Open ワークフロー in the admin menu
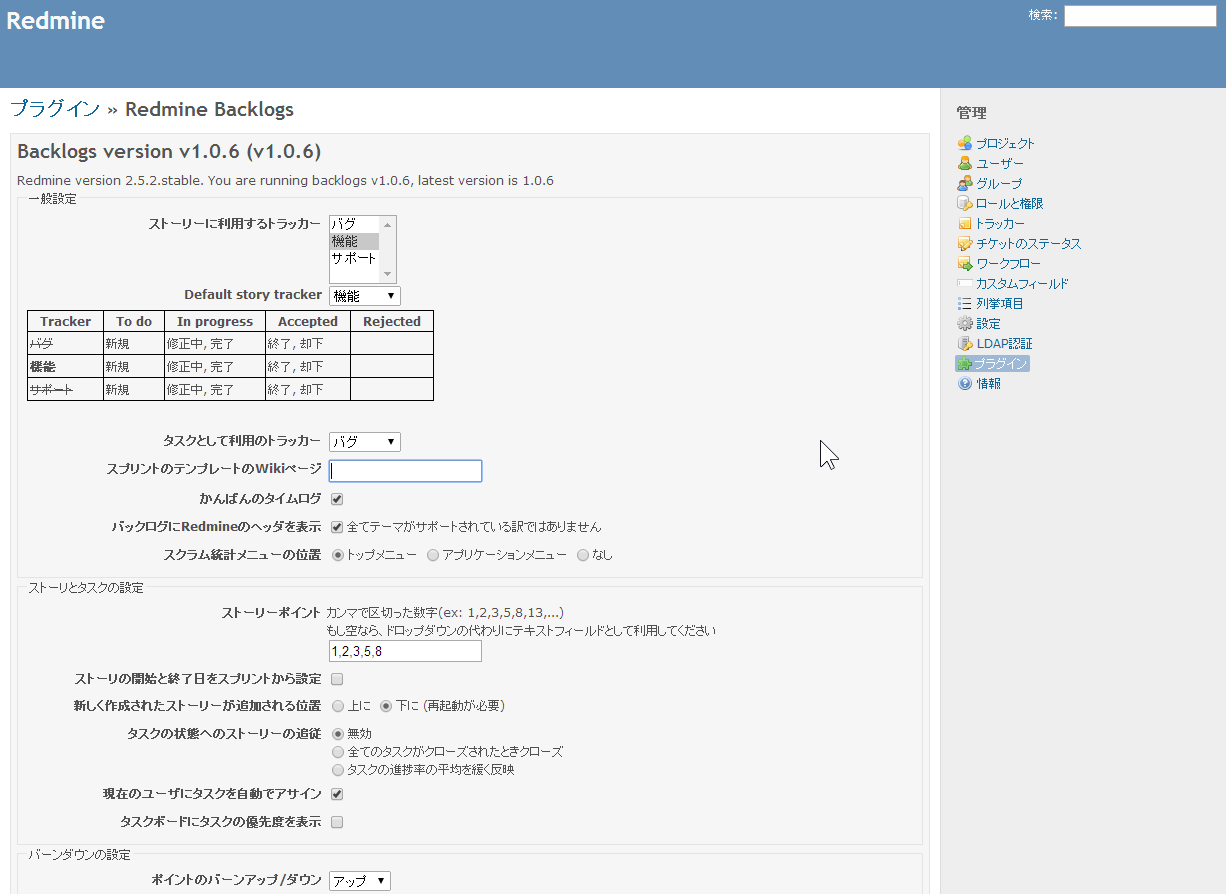The width and height of the screenshot is (1226, 894). 1008,263
